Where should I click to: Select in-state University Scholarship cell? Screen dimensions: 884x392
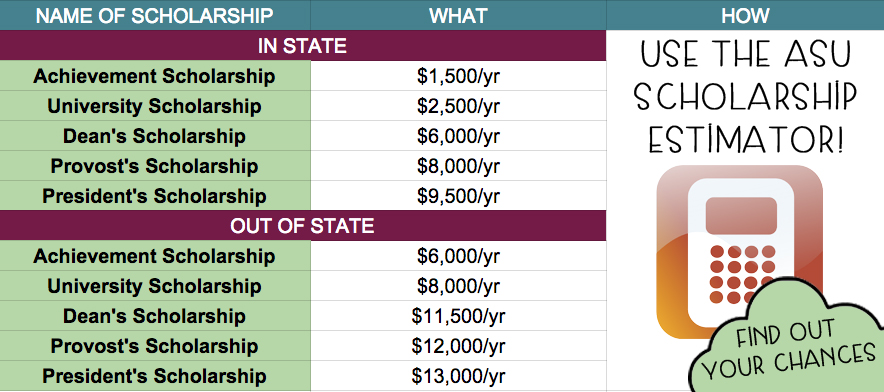point(155,105)
